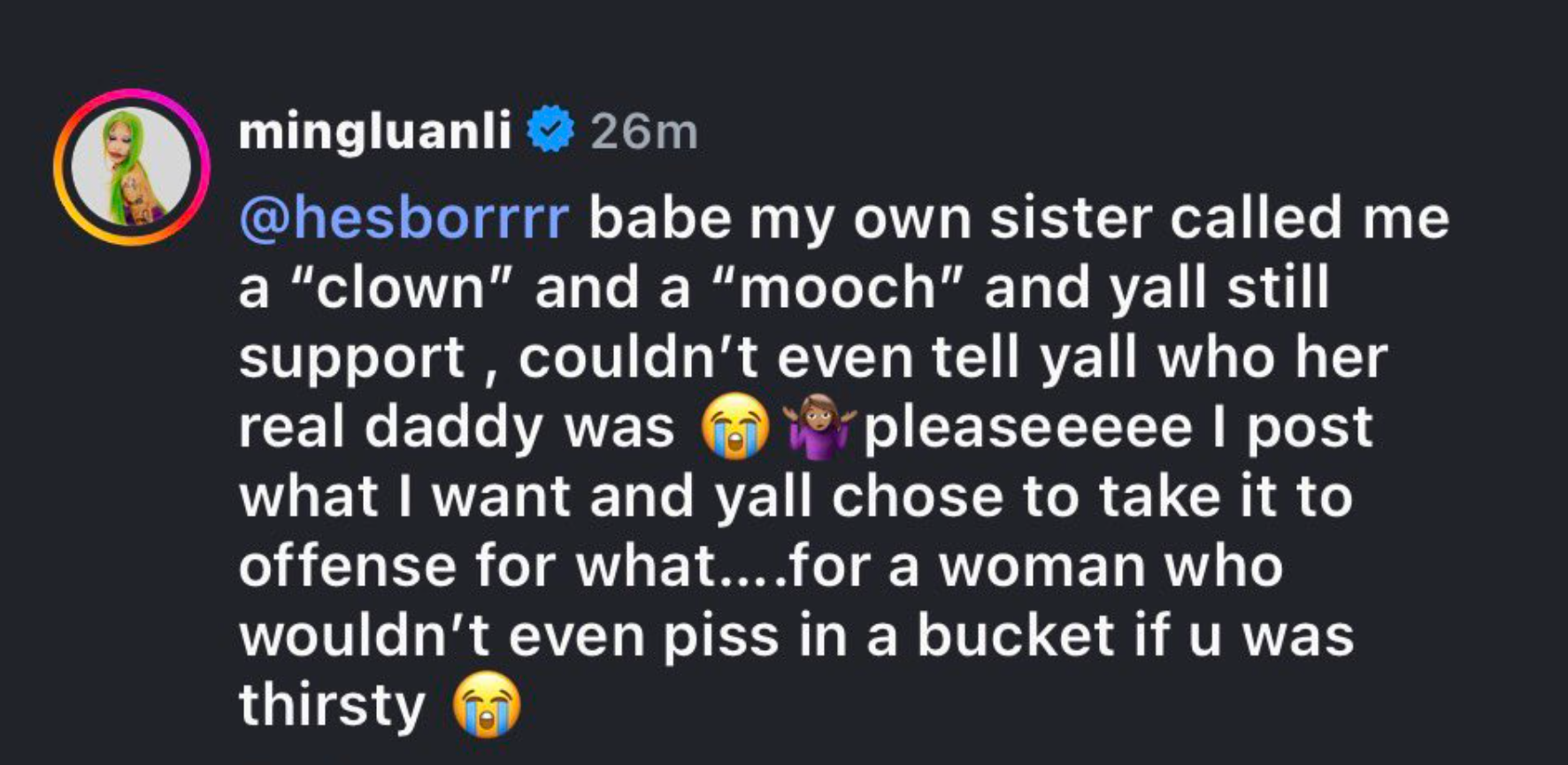Click the blue verified badge
Image resolution: width=1568 pixels, height=765 pixels.
pyautogui.click(x=550, y=131)
